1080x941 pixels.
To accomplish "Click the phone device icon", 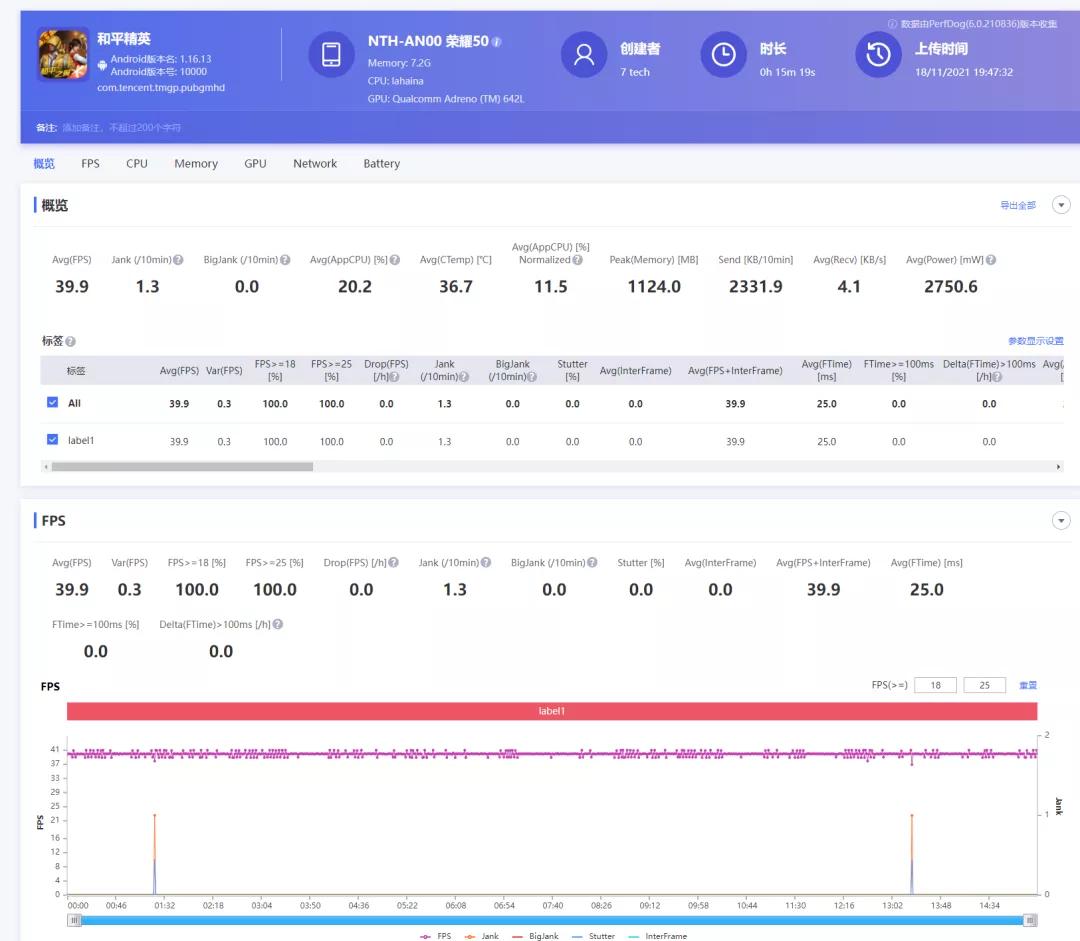I will click(x=331, y=54).
